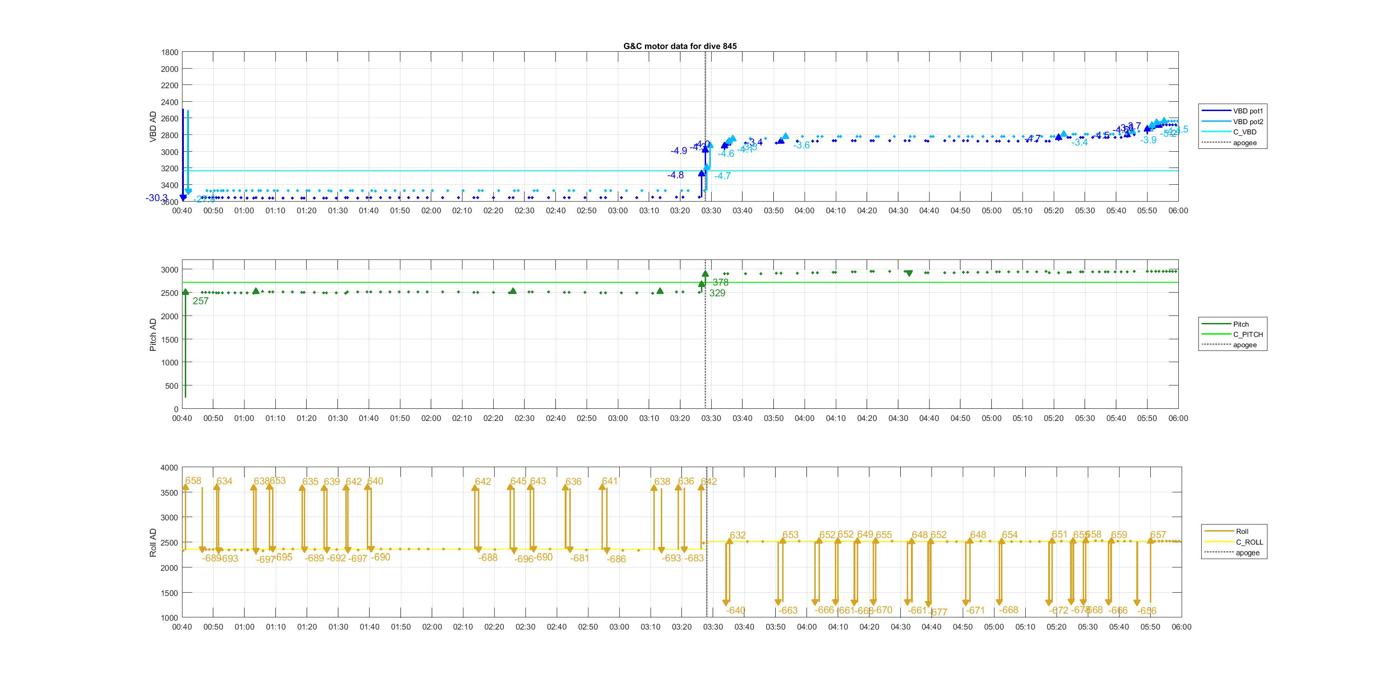The image size is (1400, 693).
Task: Click the downward triangle marker in Pitch plot
Action: pos(908,273)
